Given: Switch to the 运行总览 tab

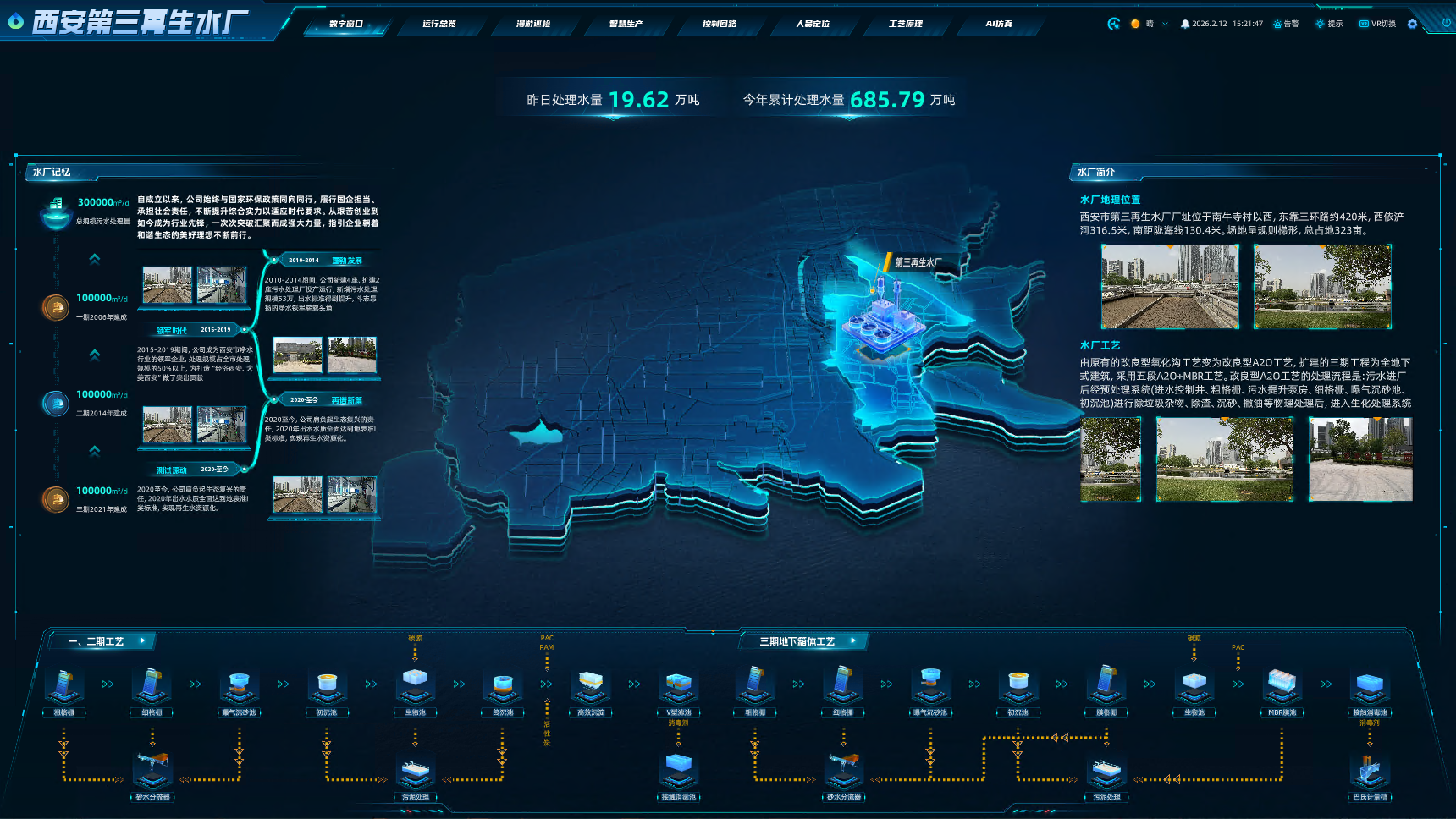Looking at the screenshot, I should point(439,24).
